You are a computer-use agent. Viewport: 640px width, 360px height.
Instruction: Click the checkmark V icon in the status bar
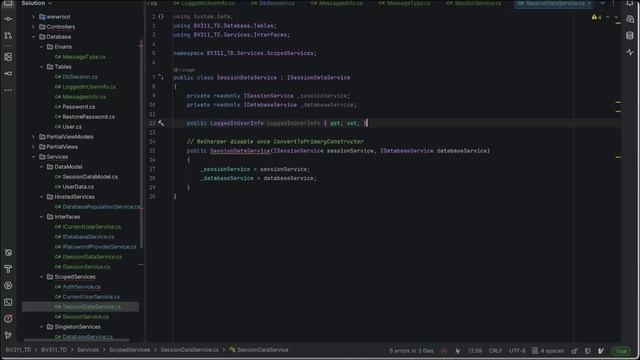coord(601,351)
